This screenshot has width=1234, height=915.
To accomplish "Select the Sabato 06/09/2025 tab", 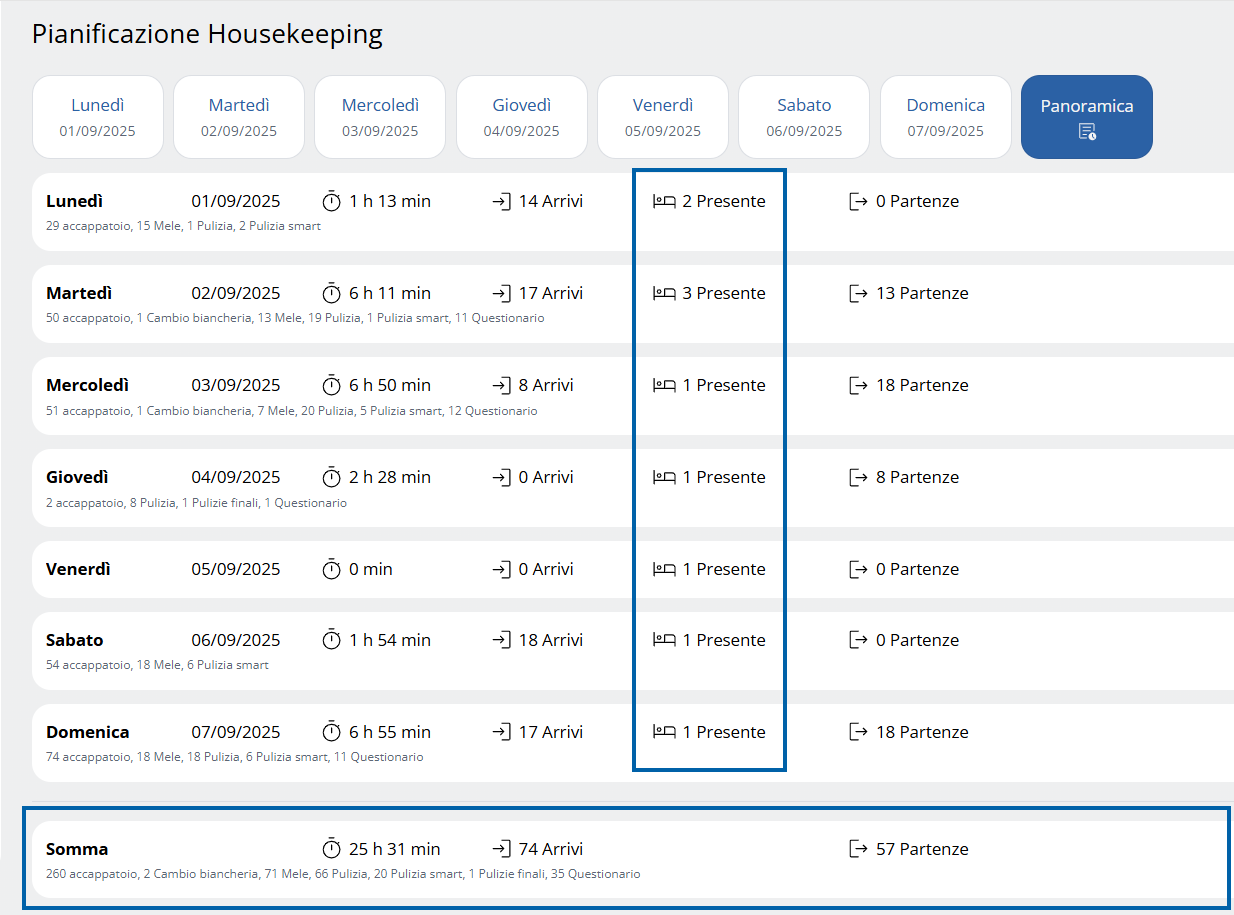I will click(x=804, y=117).
